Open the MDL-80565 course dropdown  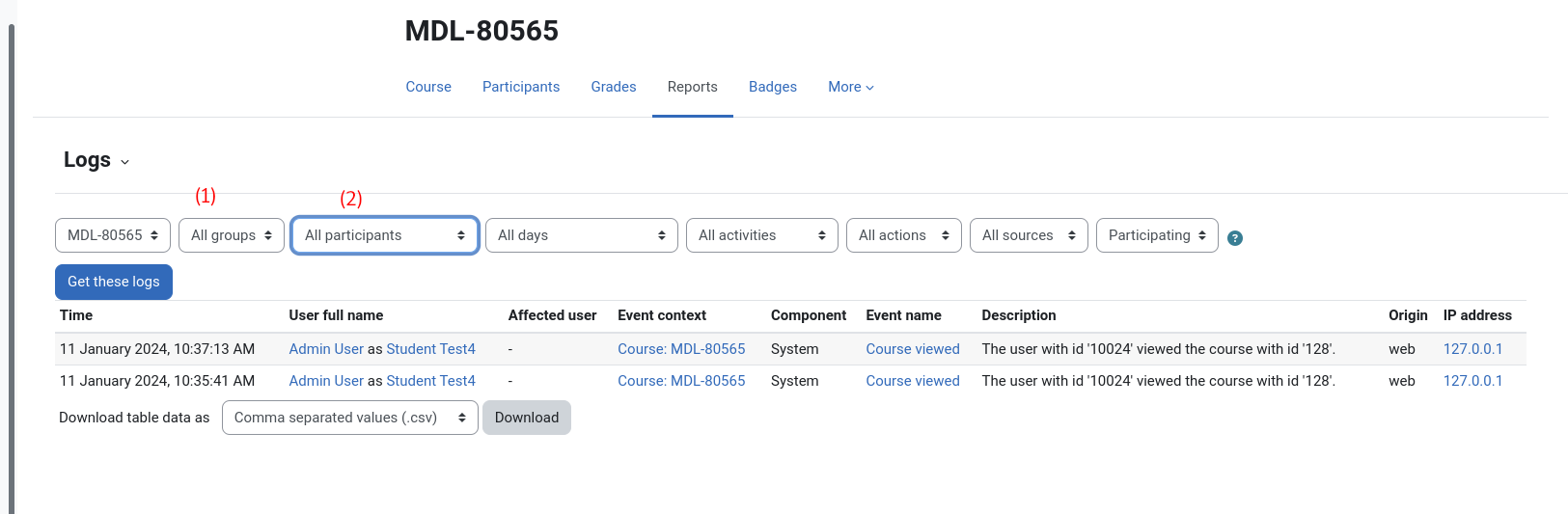pos(113,235)
